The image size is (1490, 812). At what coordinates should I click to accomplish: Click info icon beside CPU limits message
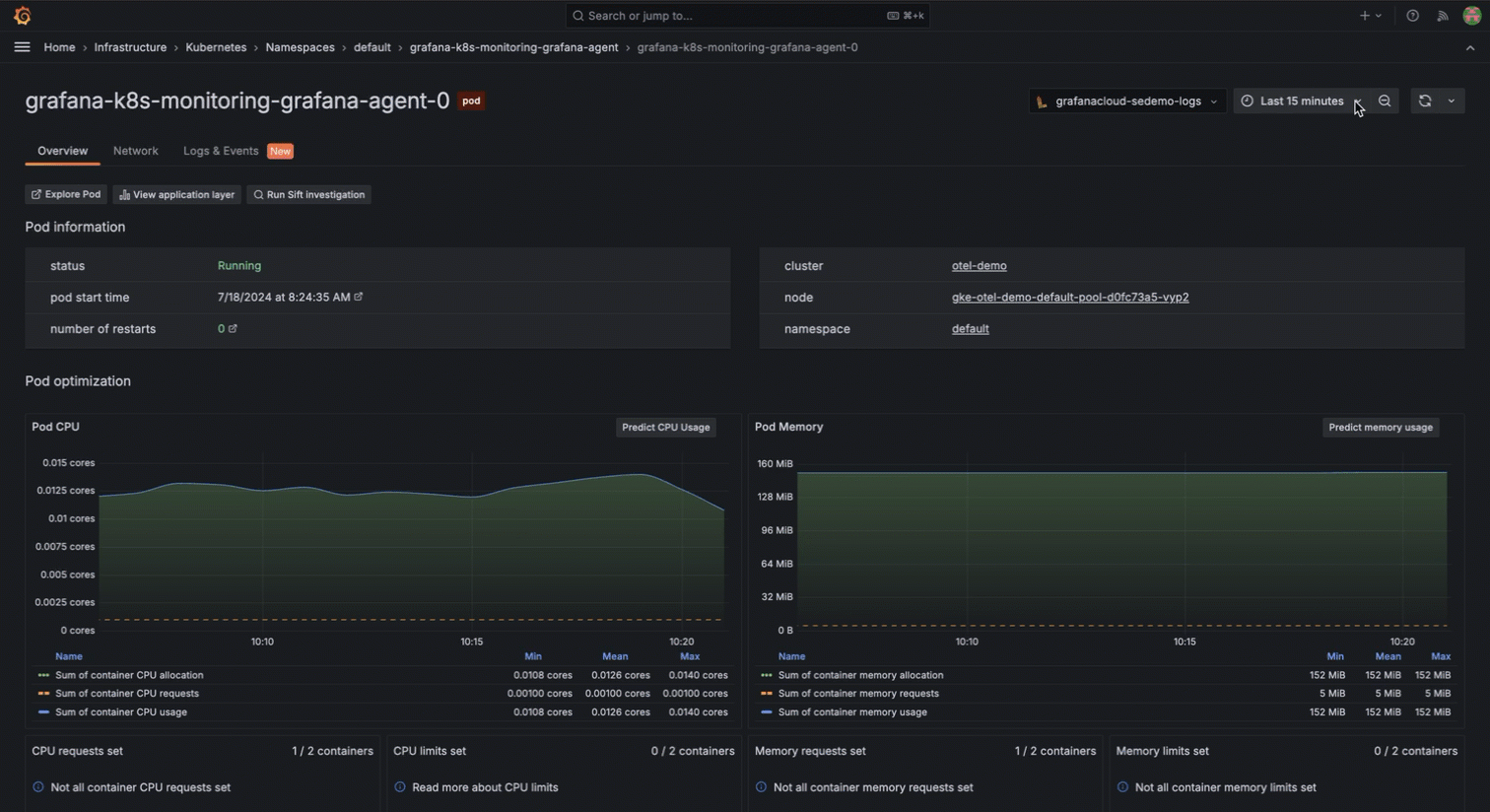point(400,787)
